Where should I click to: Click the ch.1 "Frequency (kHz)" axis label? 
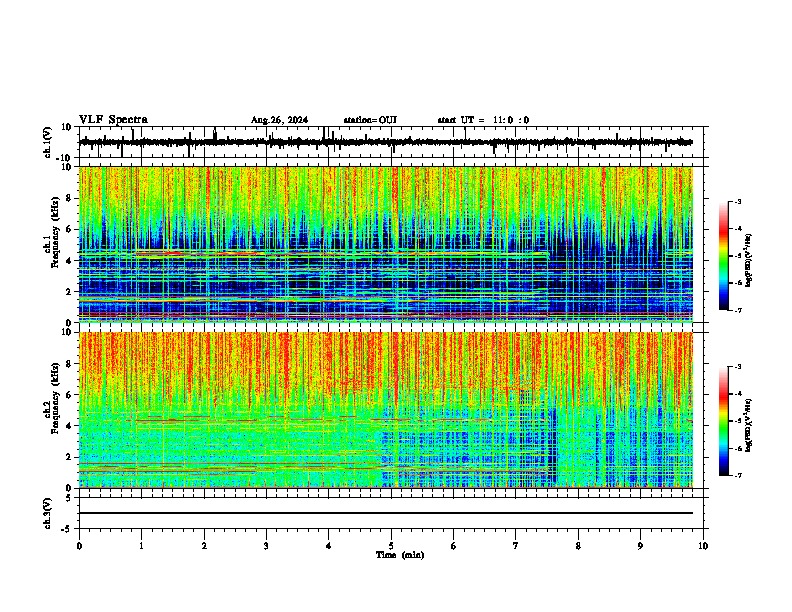55,232
